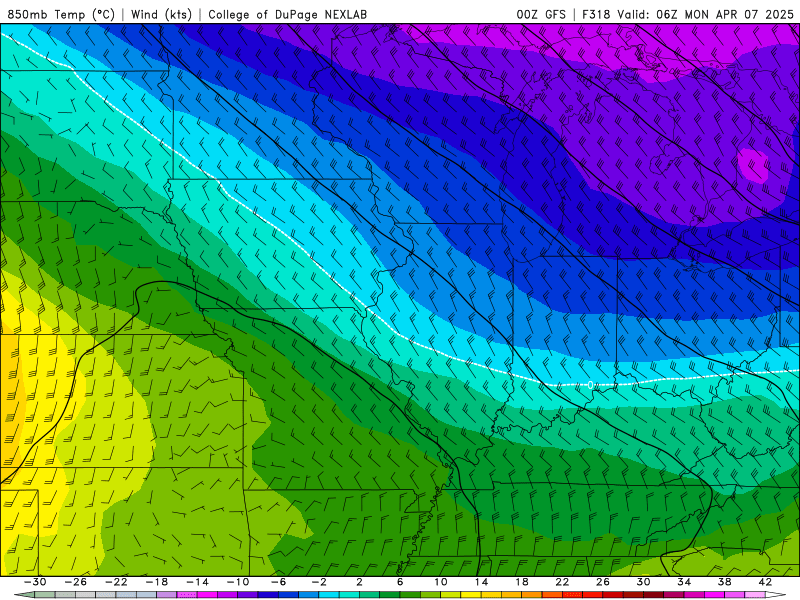Click the "06Z MON APR 07 2025" valid time
Viewport: 800px width, 600px height.
tap(725, 14)
